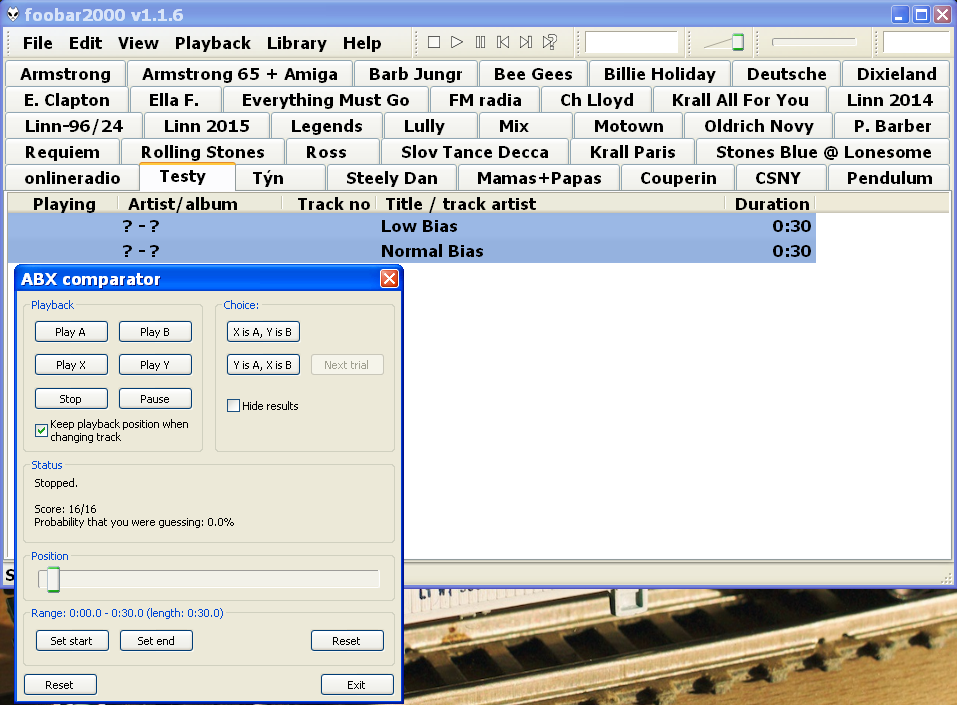Choose X is A, Y is B
957x705 pixels.
click(x=263, y=331)
